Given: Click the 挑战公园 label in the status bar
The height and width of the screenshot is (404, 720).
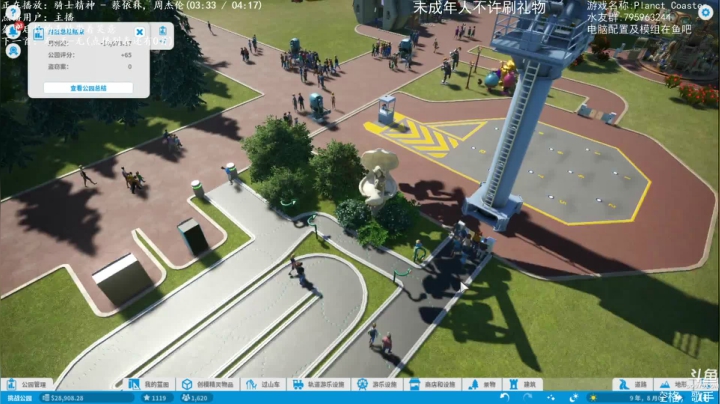Looking at the screenshot, I should [x=19, y=398].
